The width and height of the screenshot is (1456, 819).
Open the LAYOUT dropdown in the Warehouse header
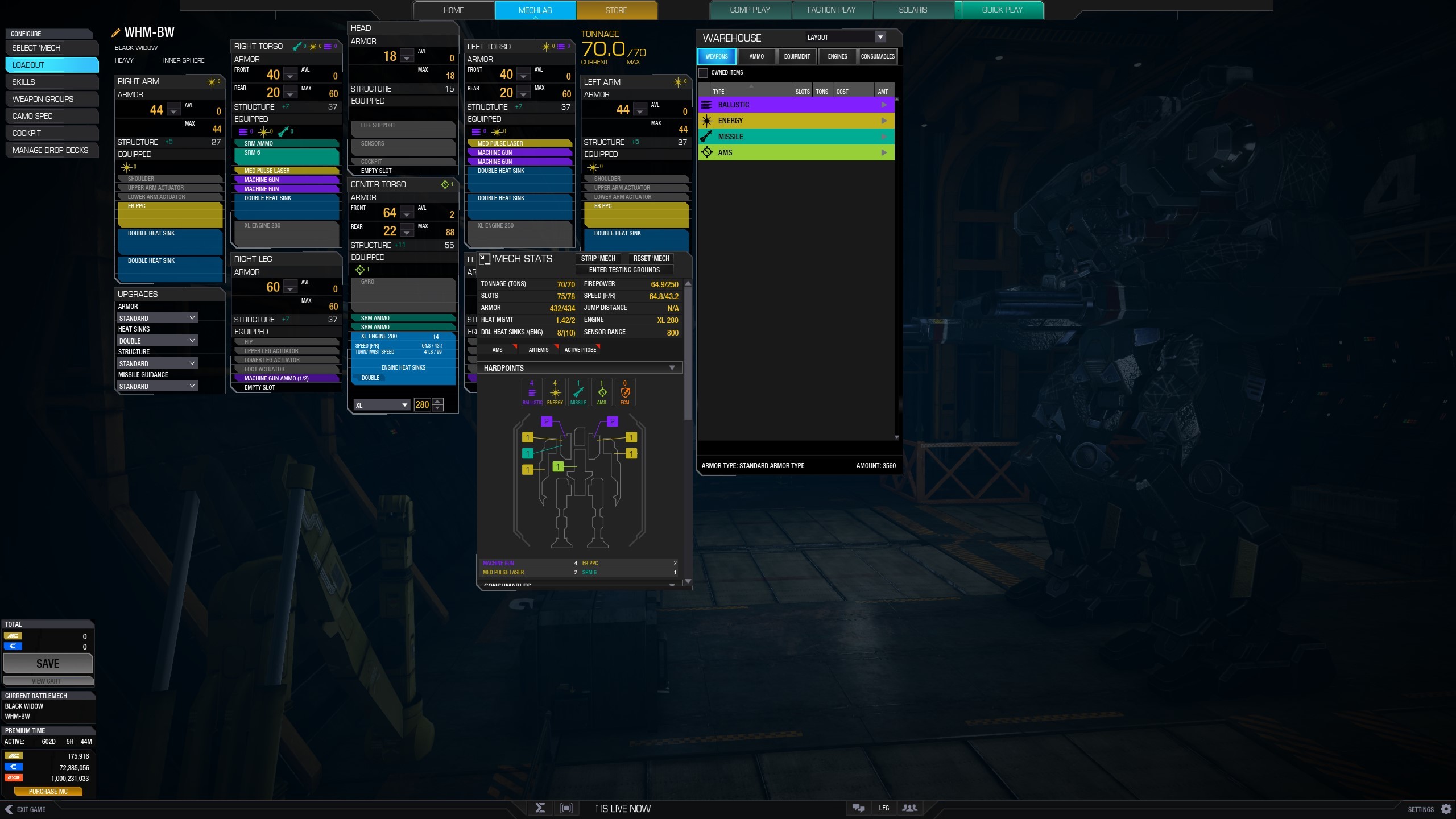click(x=880, y=37)
